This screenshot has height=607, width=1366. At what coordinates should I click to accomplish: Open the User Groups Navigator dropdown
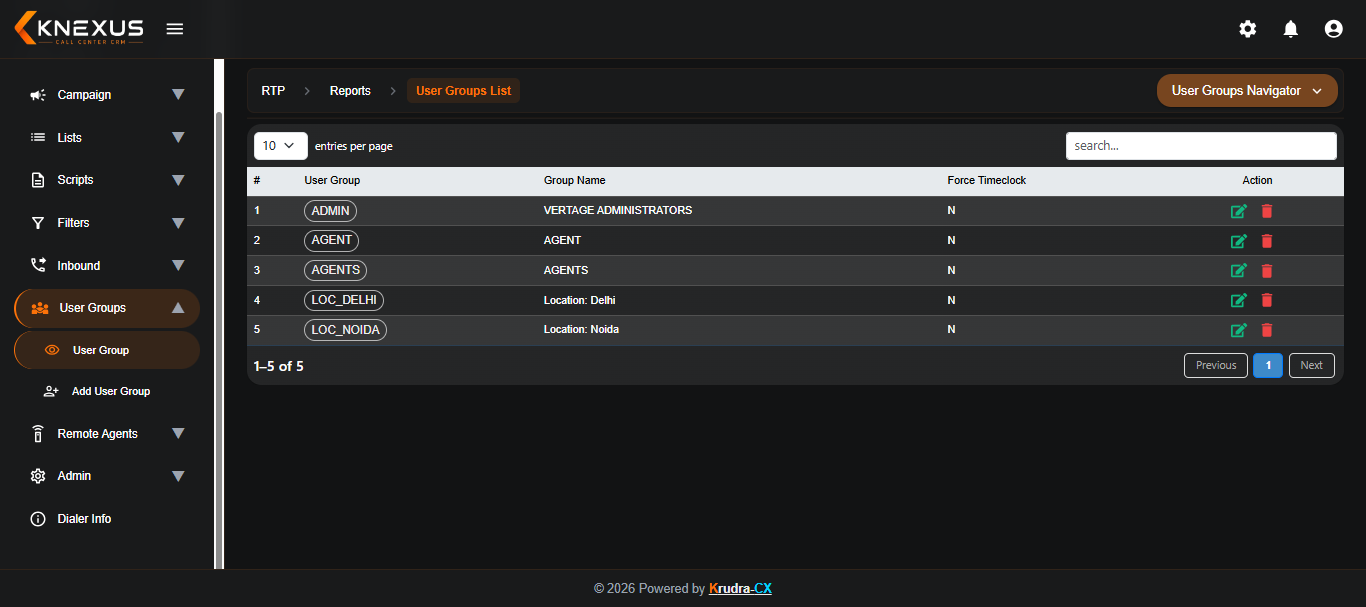(x=1247, y=91)
